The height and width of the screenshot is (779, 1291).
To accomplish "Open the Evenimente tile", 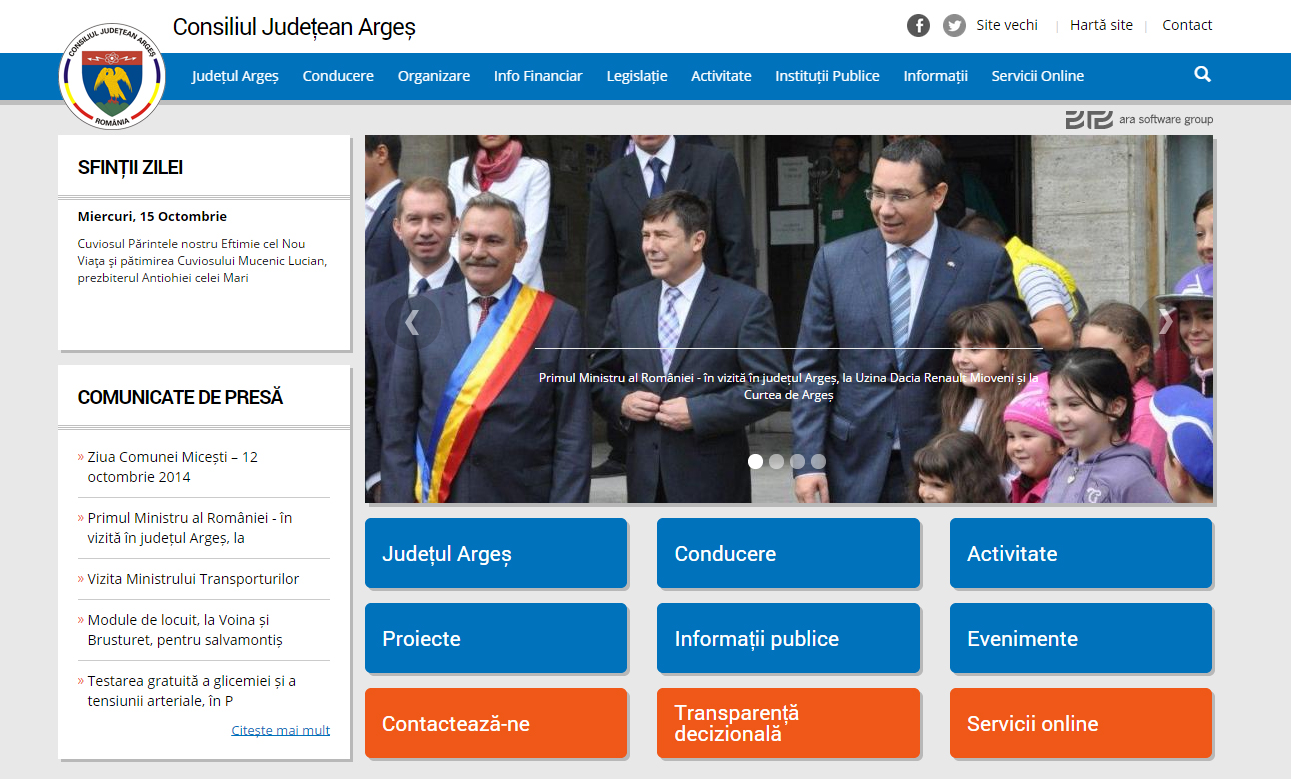I will point(1081,638).
